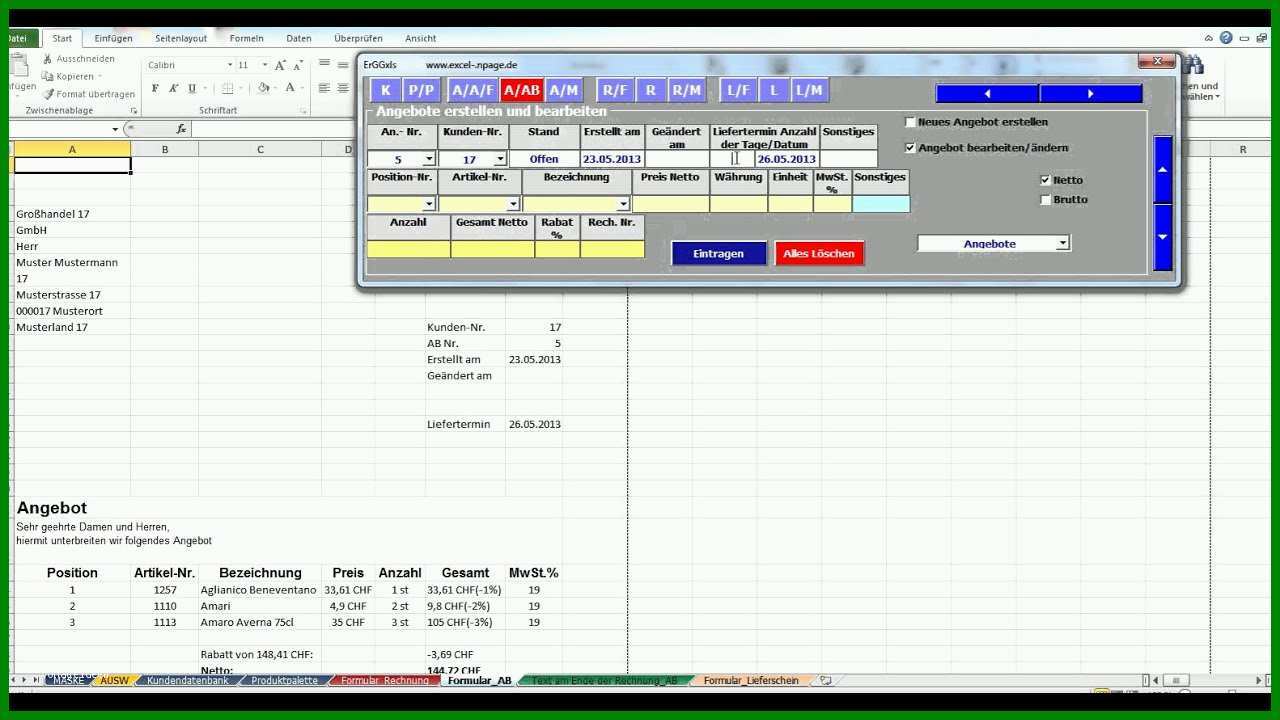Select column A header
Viewport: 1280px width, 720px height.
click(x=72, y=149)
